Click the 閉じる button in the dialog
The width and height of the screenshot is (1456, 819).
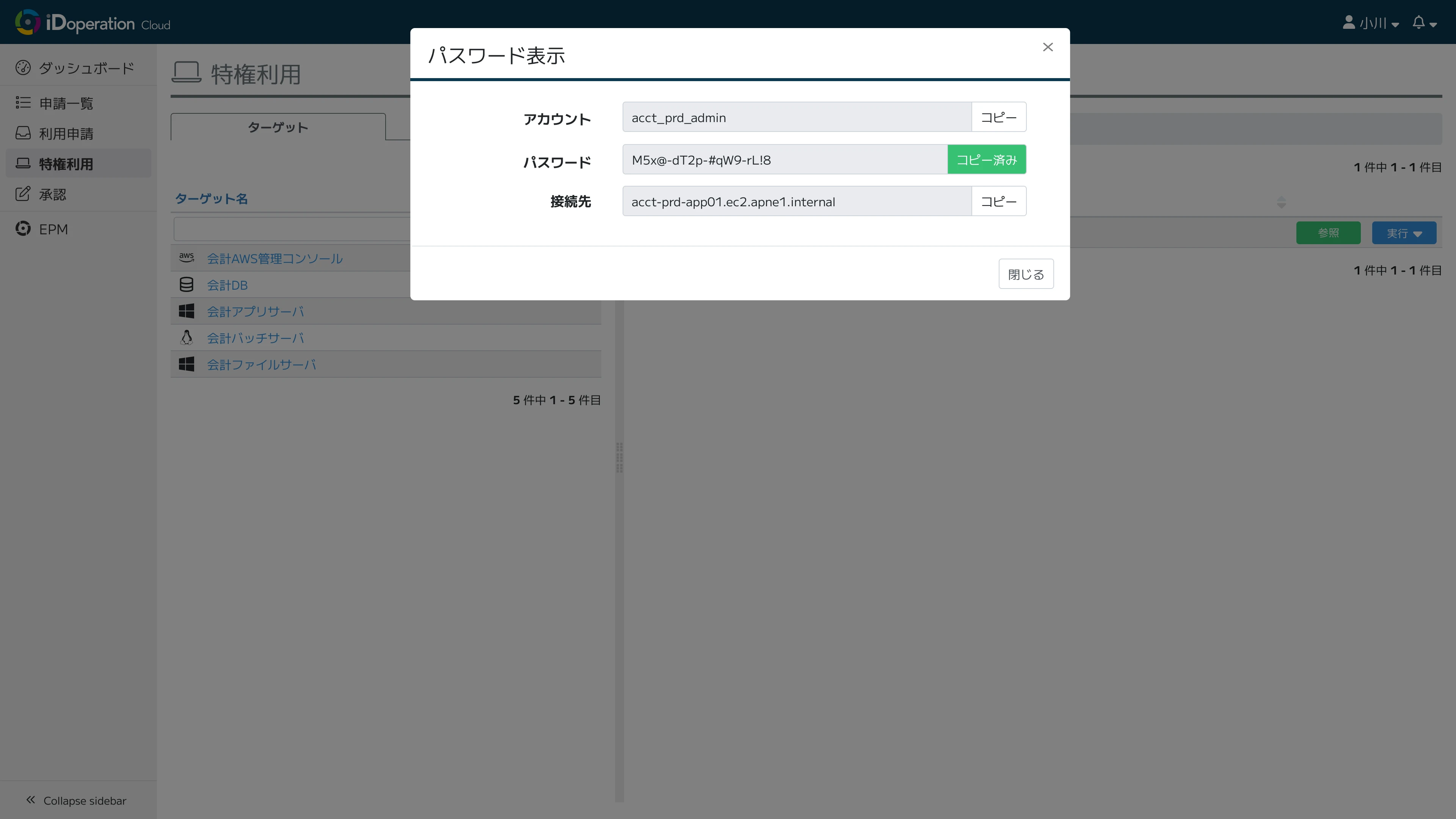1026,273
